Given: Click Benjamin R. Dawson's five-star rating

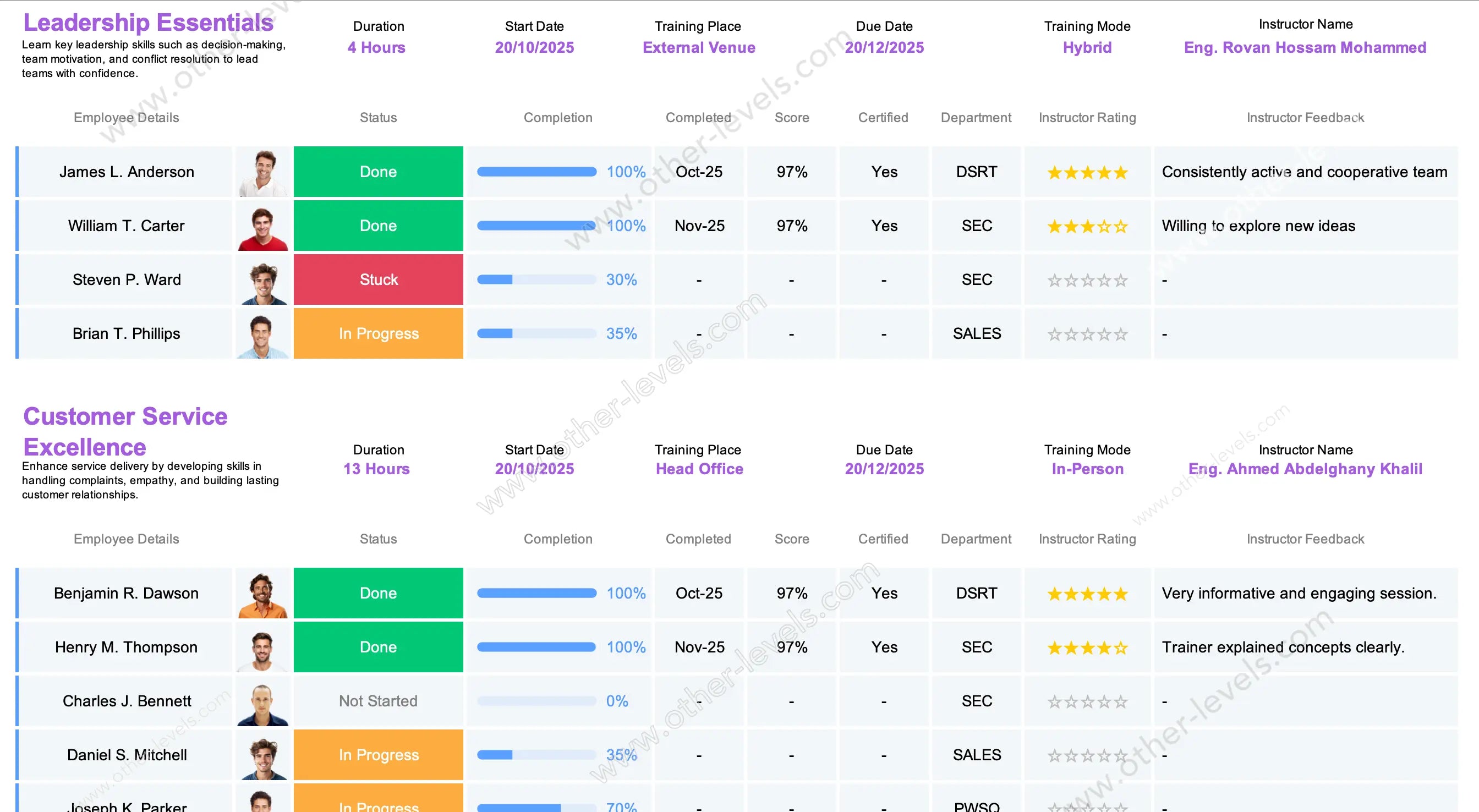Looking at the screenshot, I should (1087, 594).
